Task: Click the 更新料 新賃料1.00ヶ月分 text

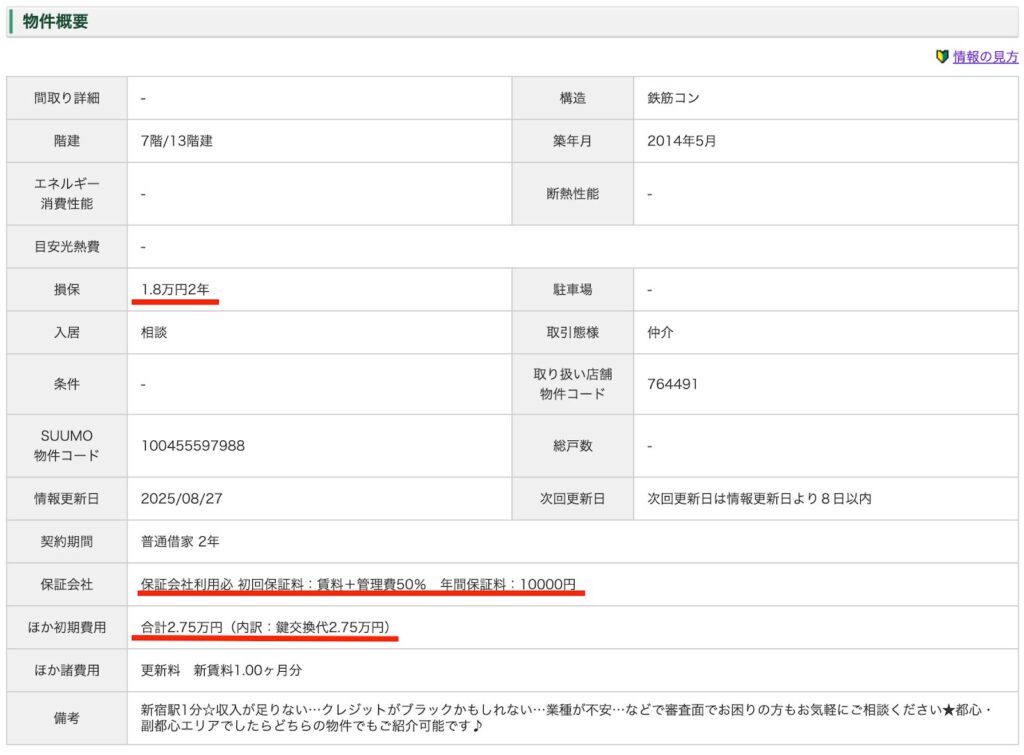Action: click(x=221, y=670)
